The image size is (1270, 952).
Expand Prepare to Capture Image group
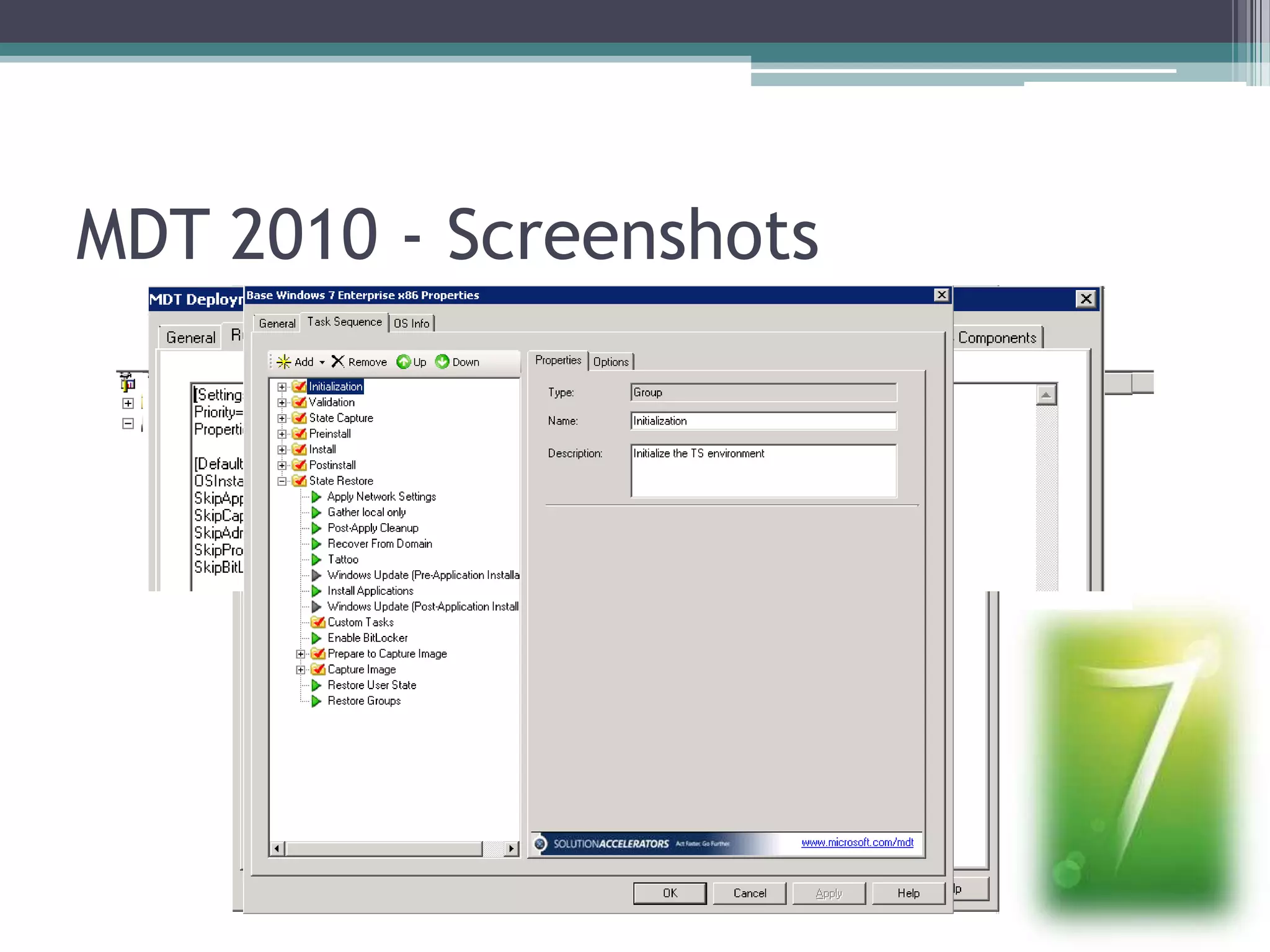(x=301, y=654)
